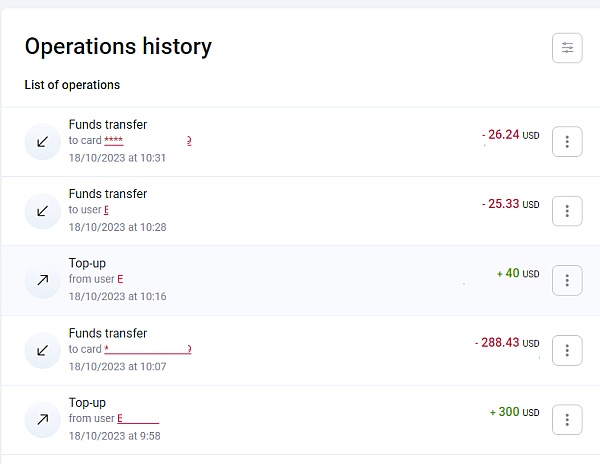Screen dimensions: 600x464
Task: Open options menu for the -26.24 USD transfer
Action: (x=567, y=142)
